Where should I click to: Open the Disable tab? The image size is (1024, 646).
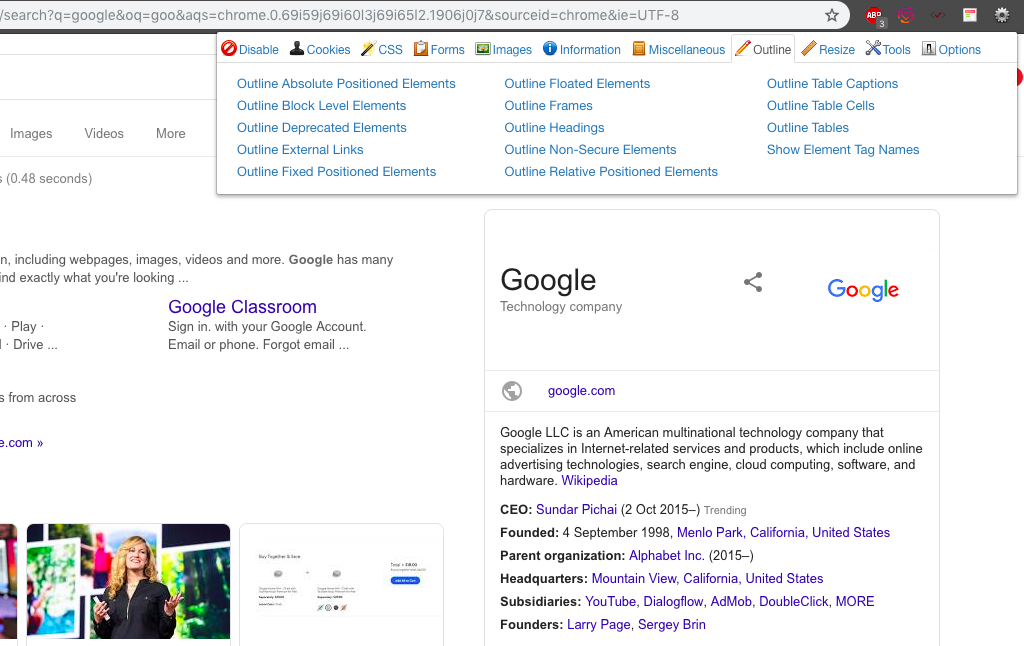[250, 49]
